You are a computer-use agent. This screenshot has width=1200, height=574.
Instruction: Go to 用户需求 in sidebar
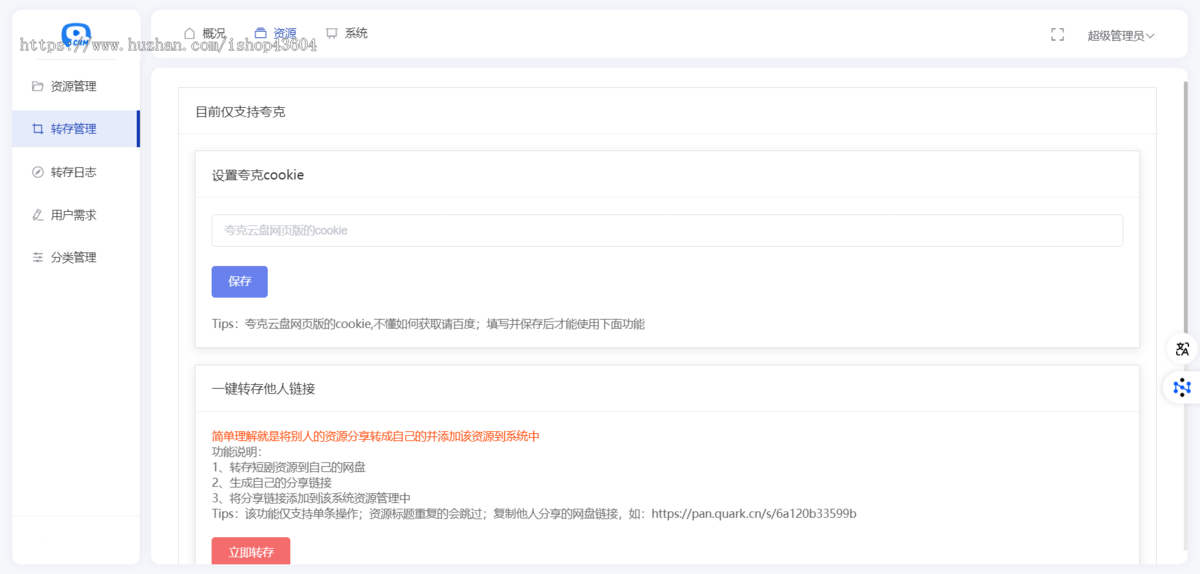[76, 215]
